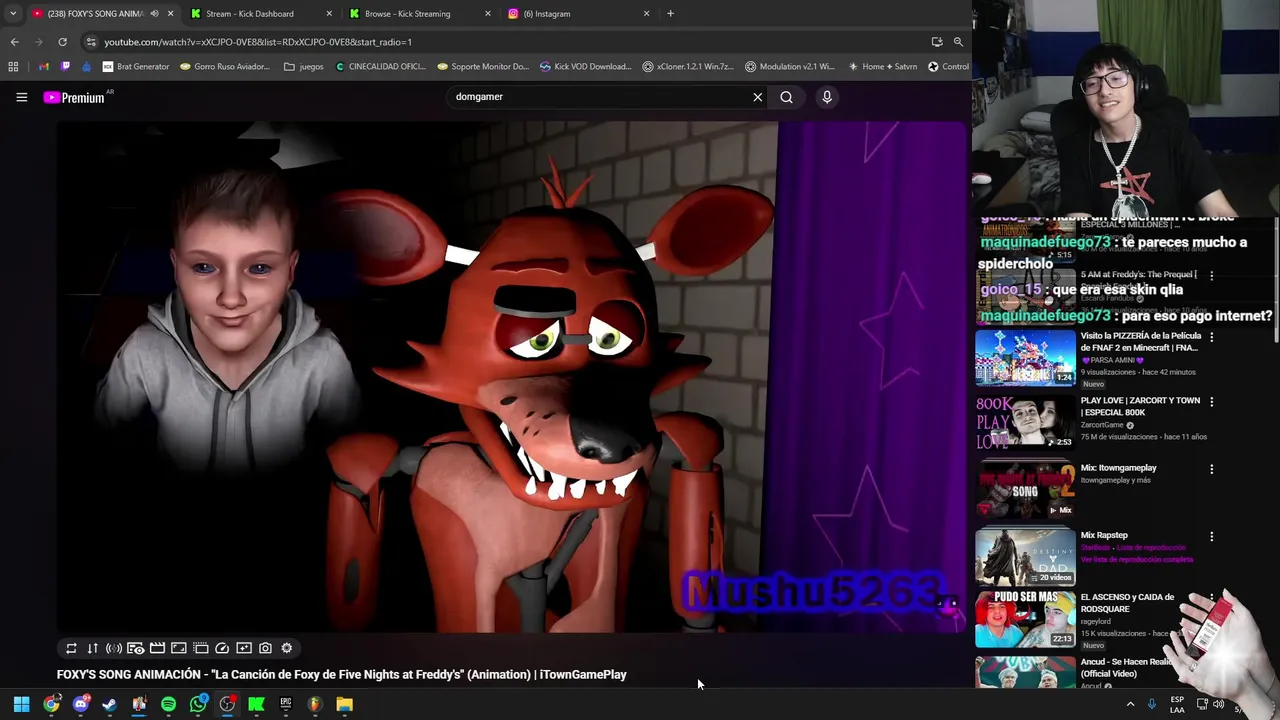Screen dimensions: 1280x720
Task: Open Steam from the taskbar
Action: [x=109, y=704]
